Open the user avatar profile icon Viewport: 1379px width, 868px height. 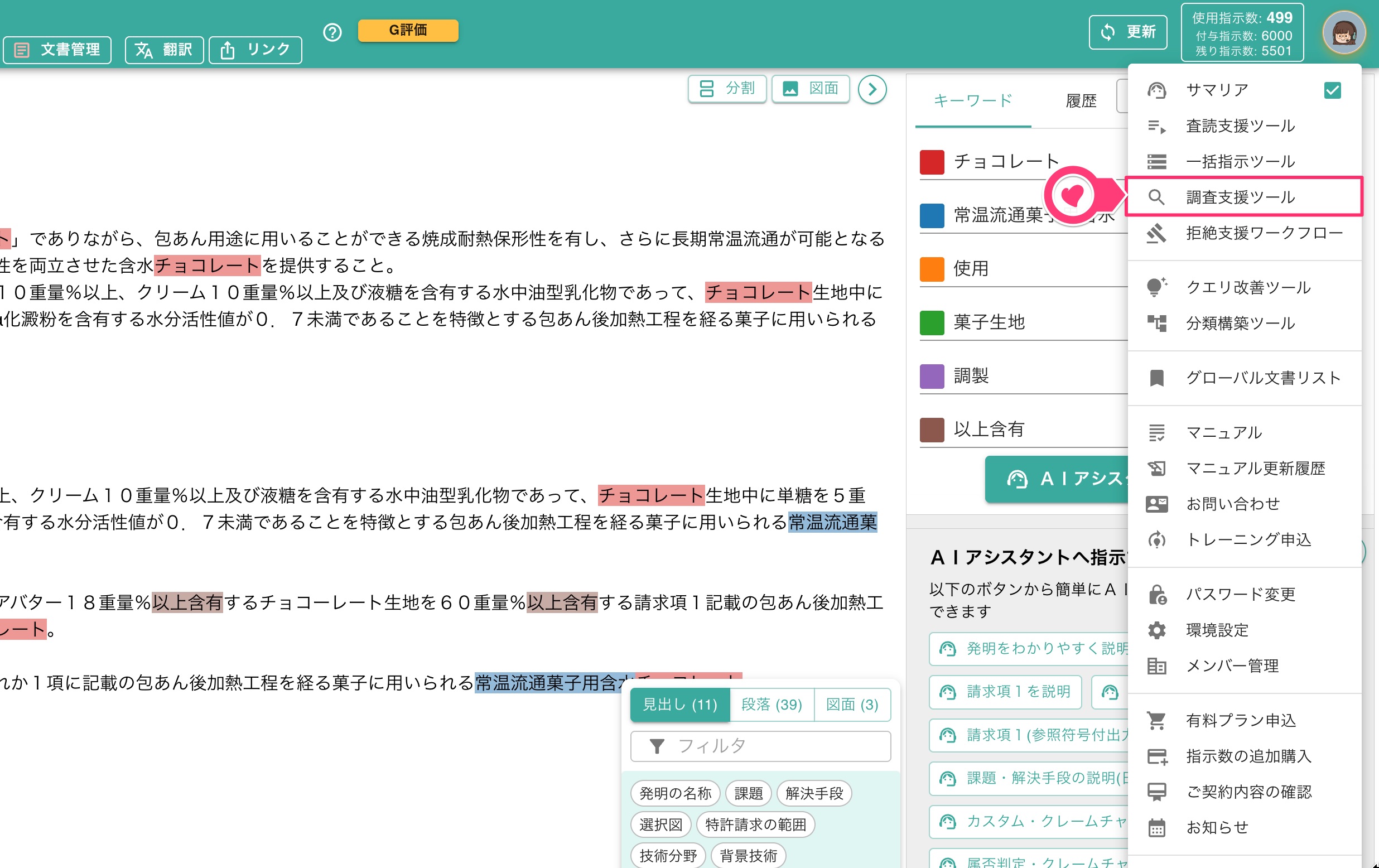coord(1343,33)
